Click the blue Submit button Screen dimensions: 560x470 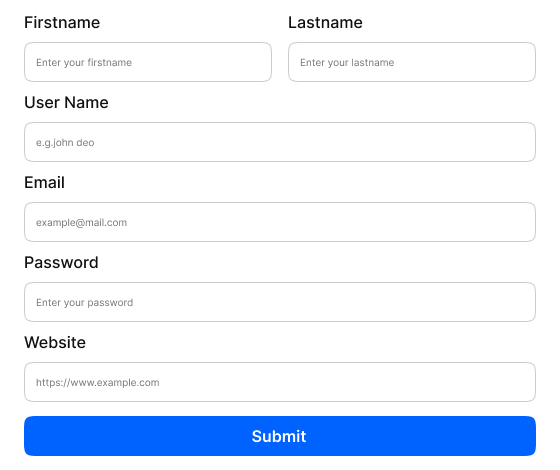280,436
